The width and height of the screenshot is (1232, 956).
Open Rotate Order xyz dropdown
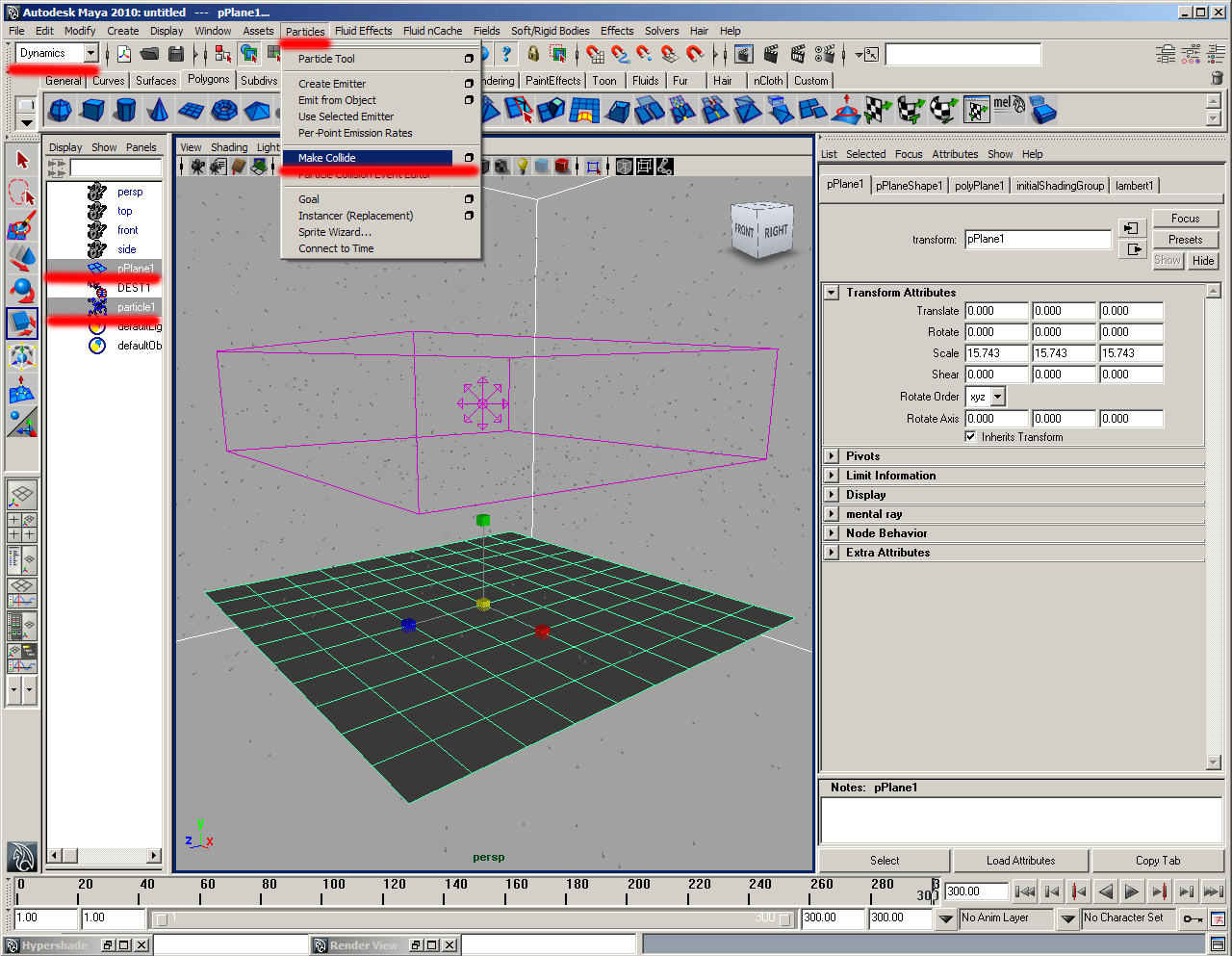click(997, 397)
